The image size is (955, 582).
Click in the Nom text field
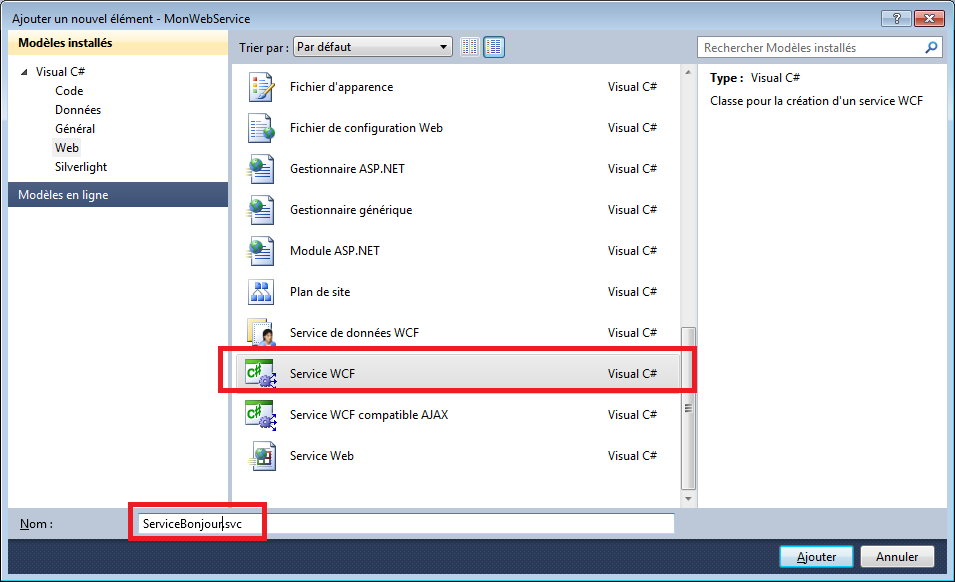(406, 524)
